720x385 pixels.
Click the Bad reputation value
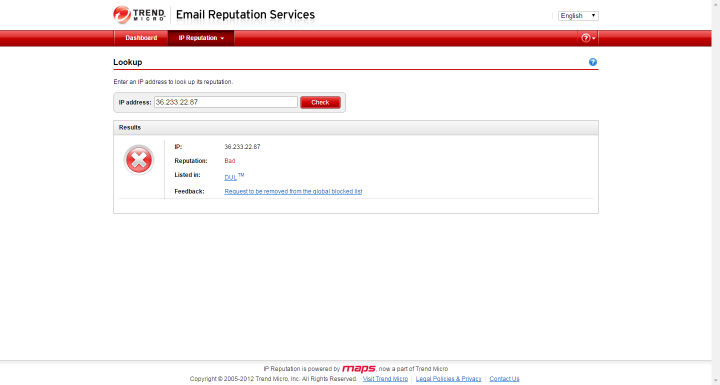(x=230, y=161)
